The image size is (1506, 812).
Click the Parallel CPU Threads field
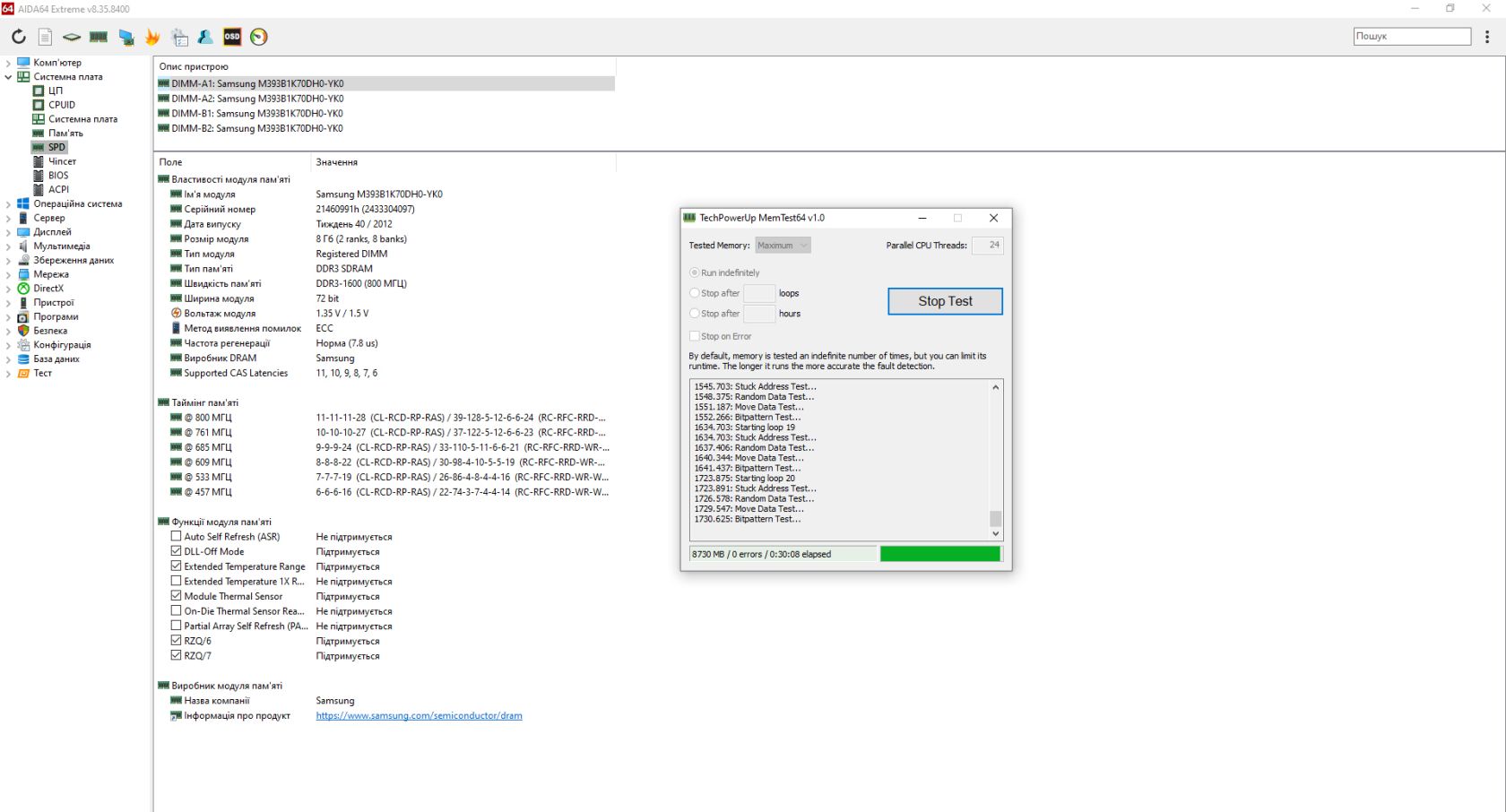987,246
